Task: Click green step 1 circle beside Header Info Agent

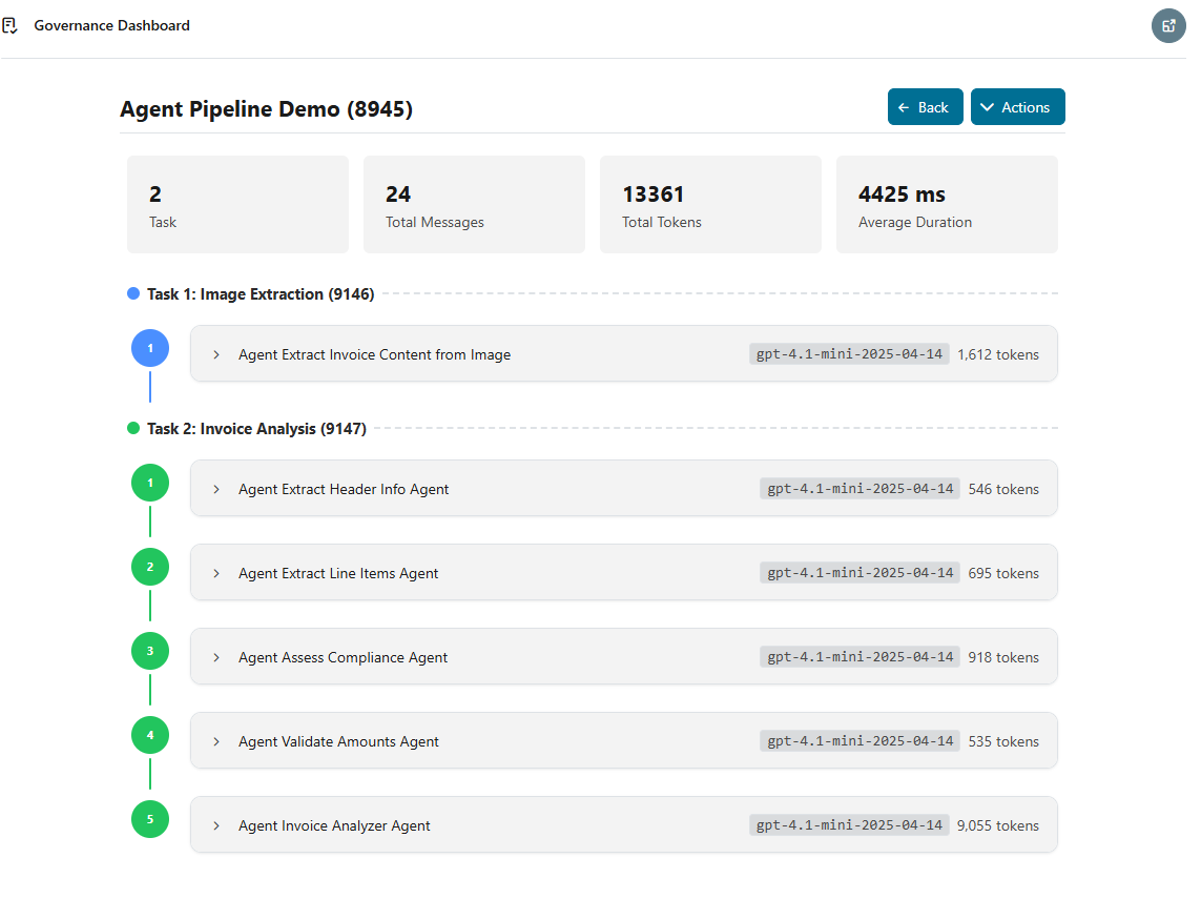Action: [150, 483]
